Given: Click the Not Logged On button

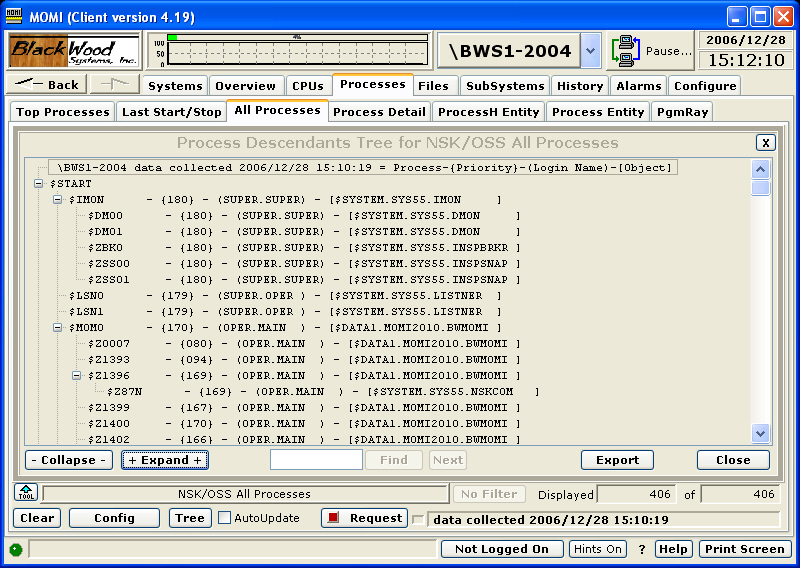Looking at the screenshot, I should (x=502, y=549).
